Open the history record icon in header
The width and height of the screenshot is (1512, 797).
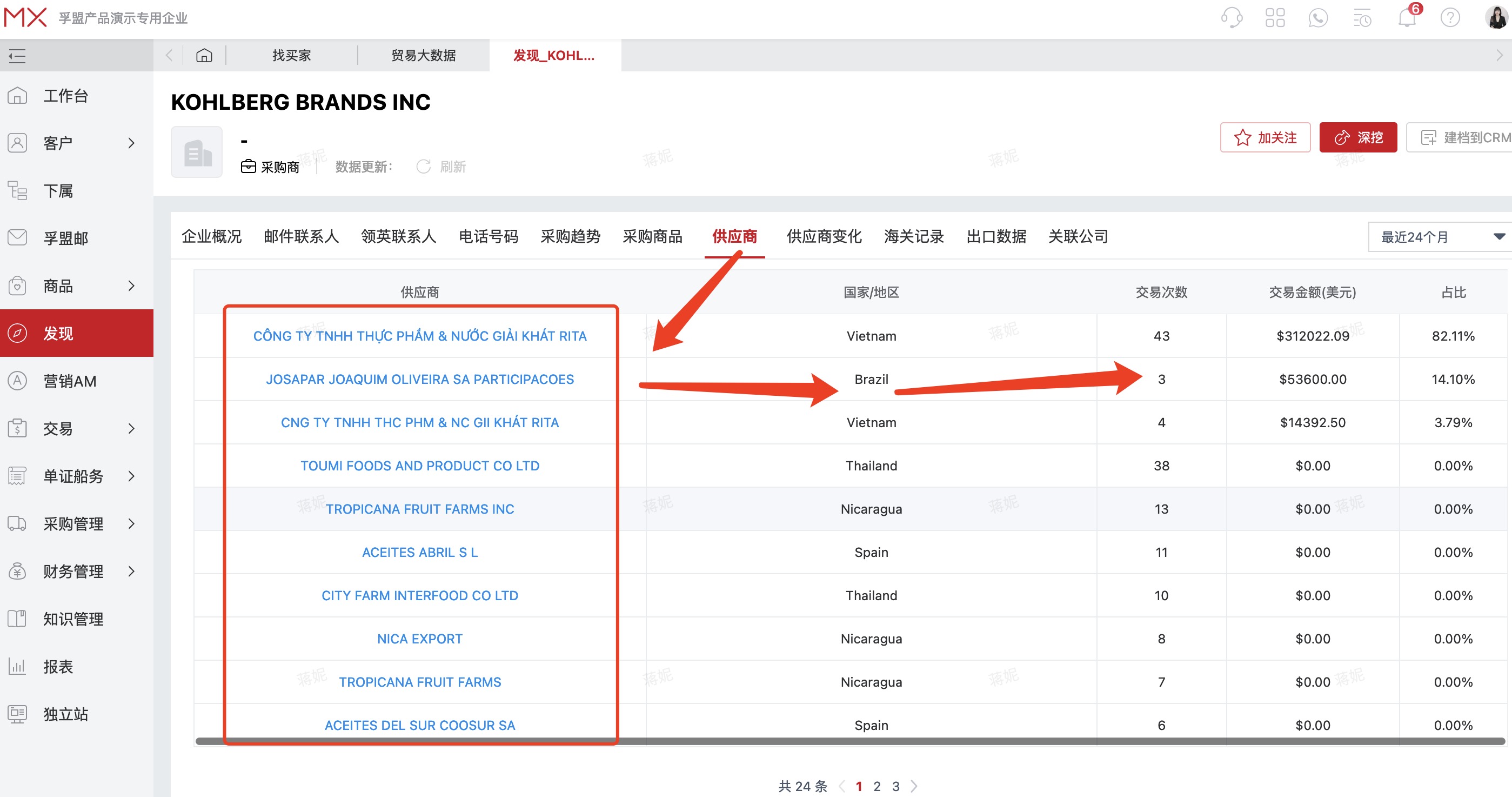point(1362,18)
